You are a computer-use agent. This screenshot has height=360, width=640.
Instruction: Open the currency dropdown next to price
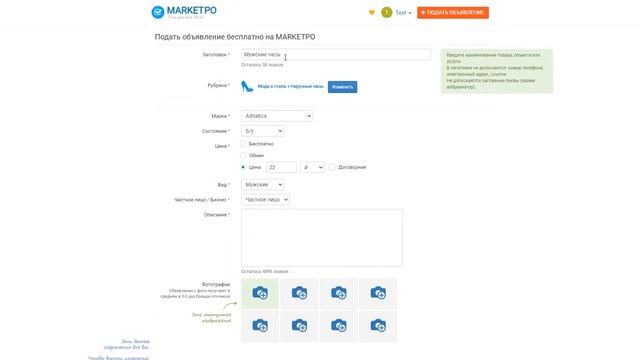313,167
